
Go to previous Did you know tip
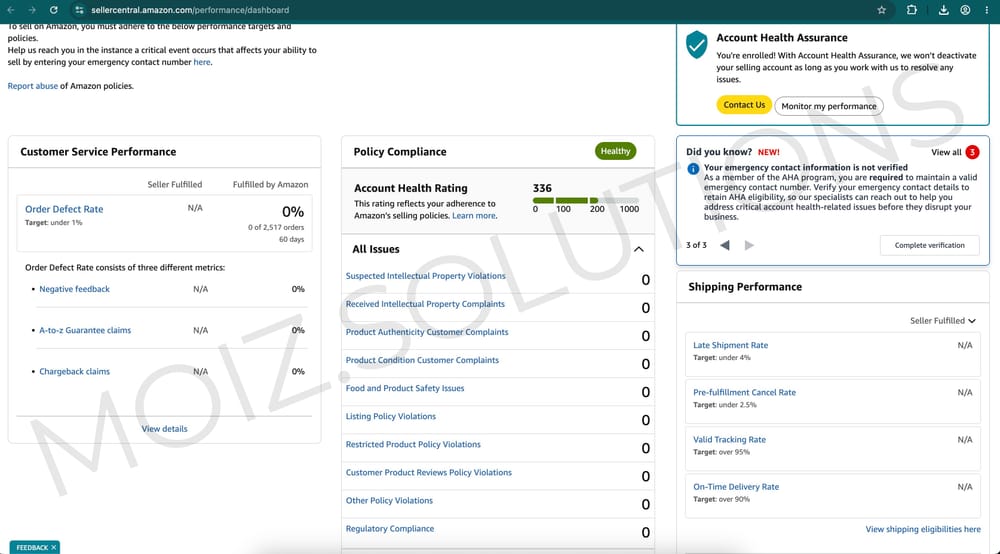(x=724, y=245)
